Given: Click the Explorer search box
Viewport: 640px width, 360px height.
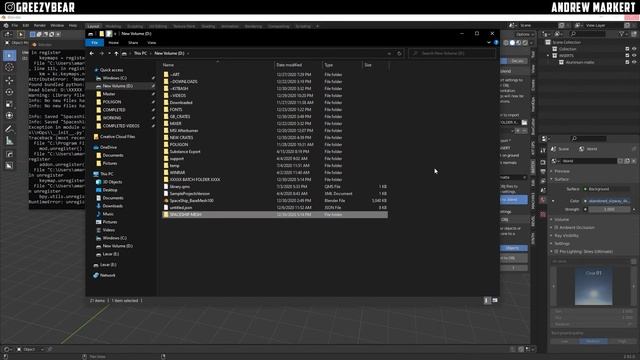Looking at the screenshot, I should (x=452, y=53).
